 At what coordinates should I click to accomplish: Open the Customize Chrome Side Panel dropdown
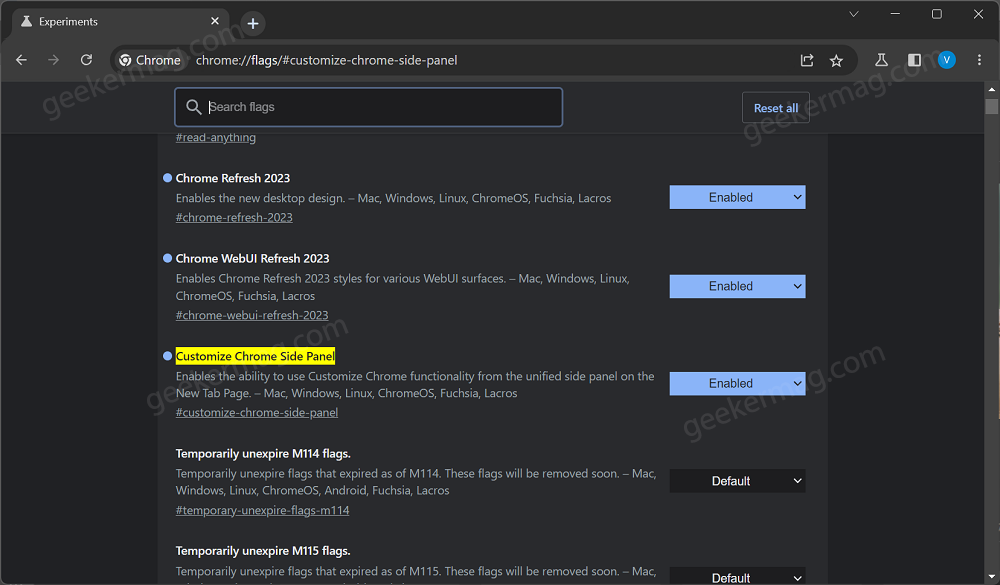tap(737, 383)
